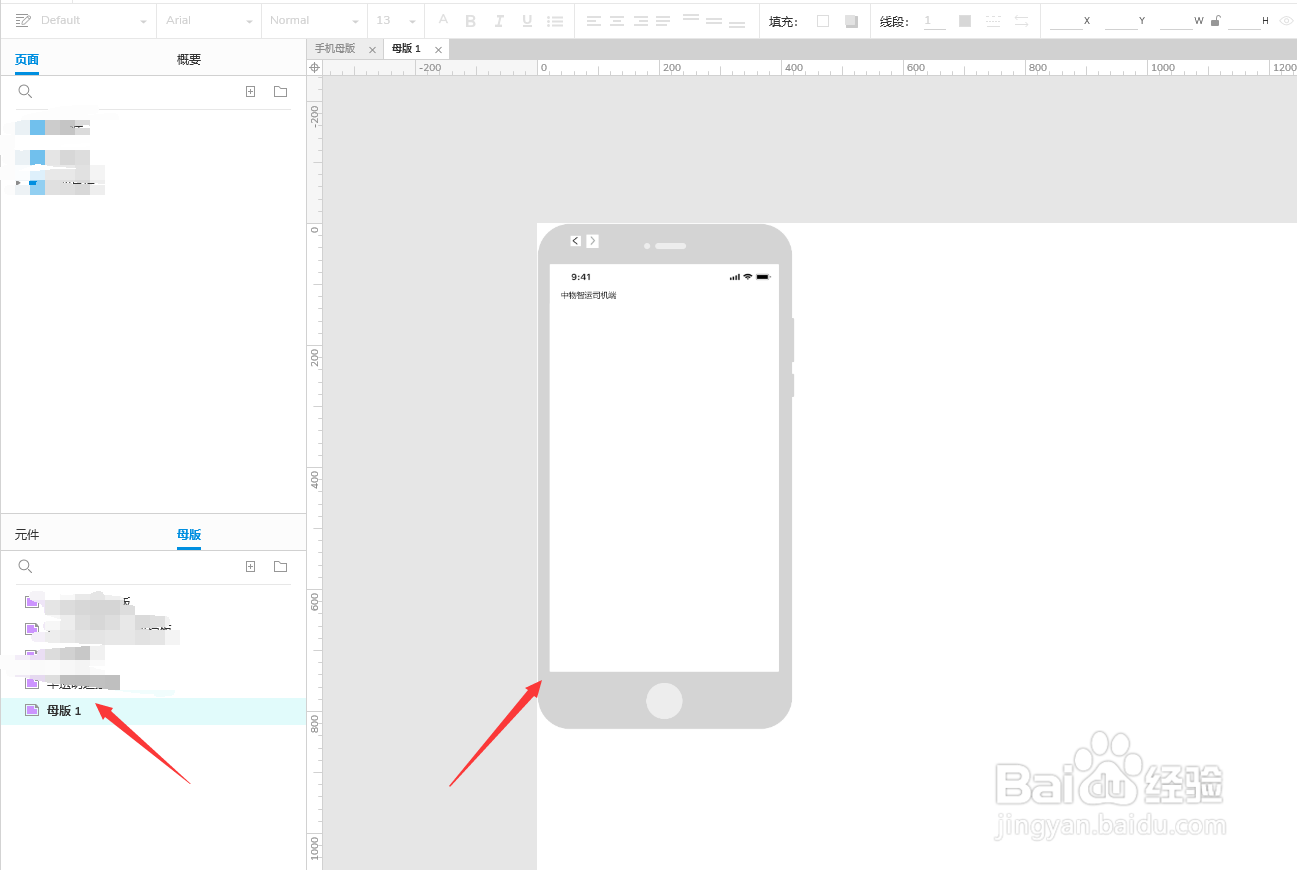Click the font color A icon
The width and height of the screenshot is (1297, 870).
click(443, 20)
